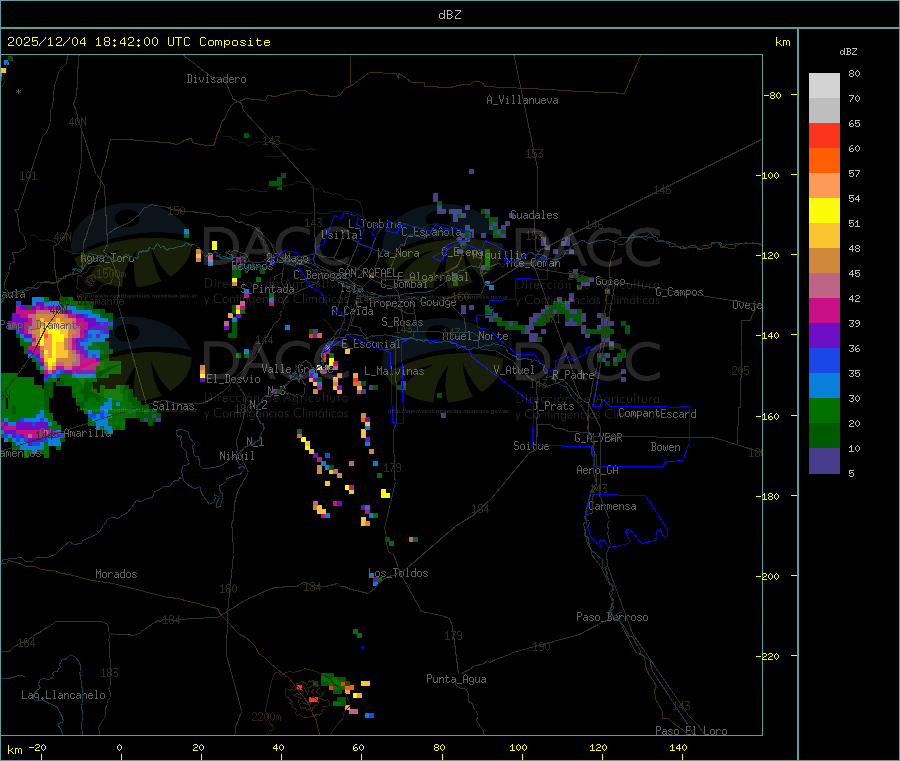Click the Bowen map label

[x=665, y=447]
